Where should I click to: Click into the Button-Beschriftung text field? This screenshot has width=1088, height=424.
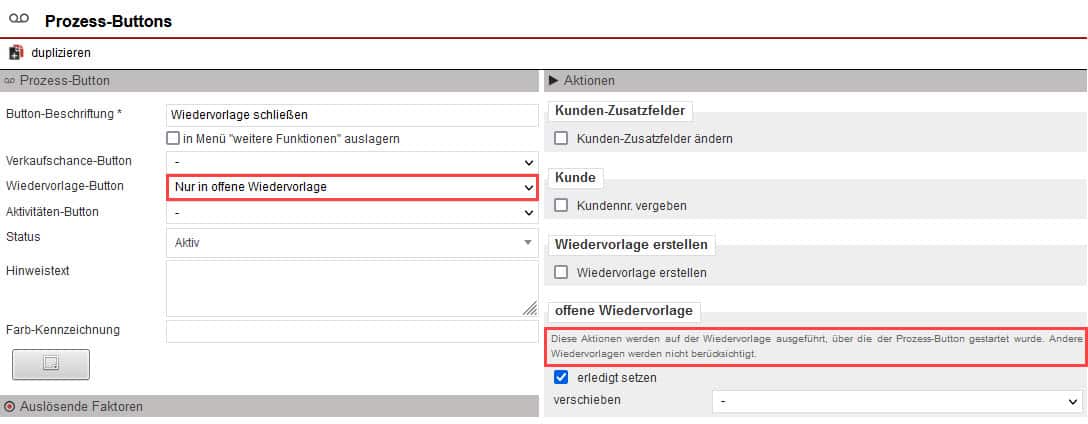[x=352, y=115]
